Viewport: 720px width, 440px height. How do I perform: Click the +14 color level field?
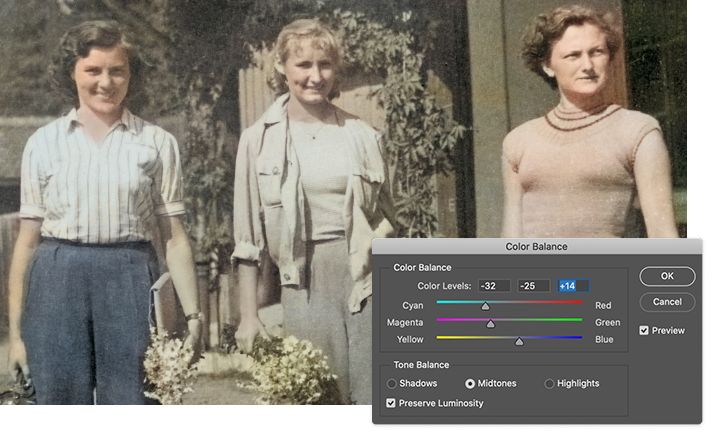pyautogui.click(x=573, y=286)
